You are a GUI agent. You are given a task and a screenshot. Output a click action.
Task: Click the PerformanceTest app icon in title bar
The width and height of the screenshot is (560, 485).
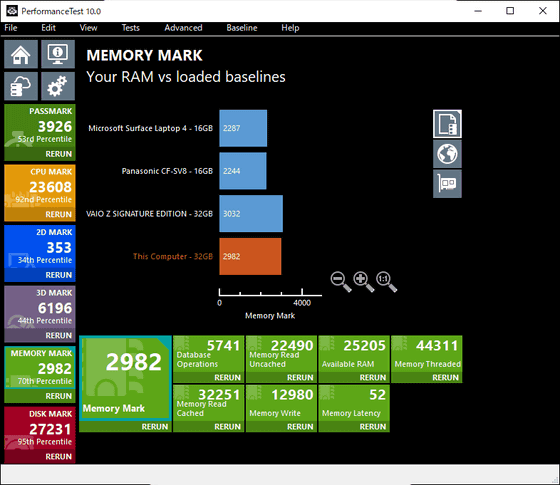tap(12, 11)
